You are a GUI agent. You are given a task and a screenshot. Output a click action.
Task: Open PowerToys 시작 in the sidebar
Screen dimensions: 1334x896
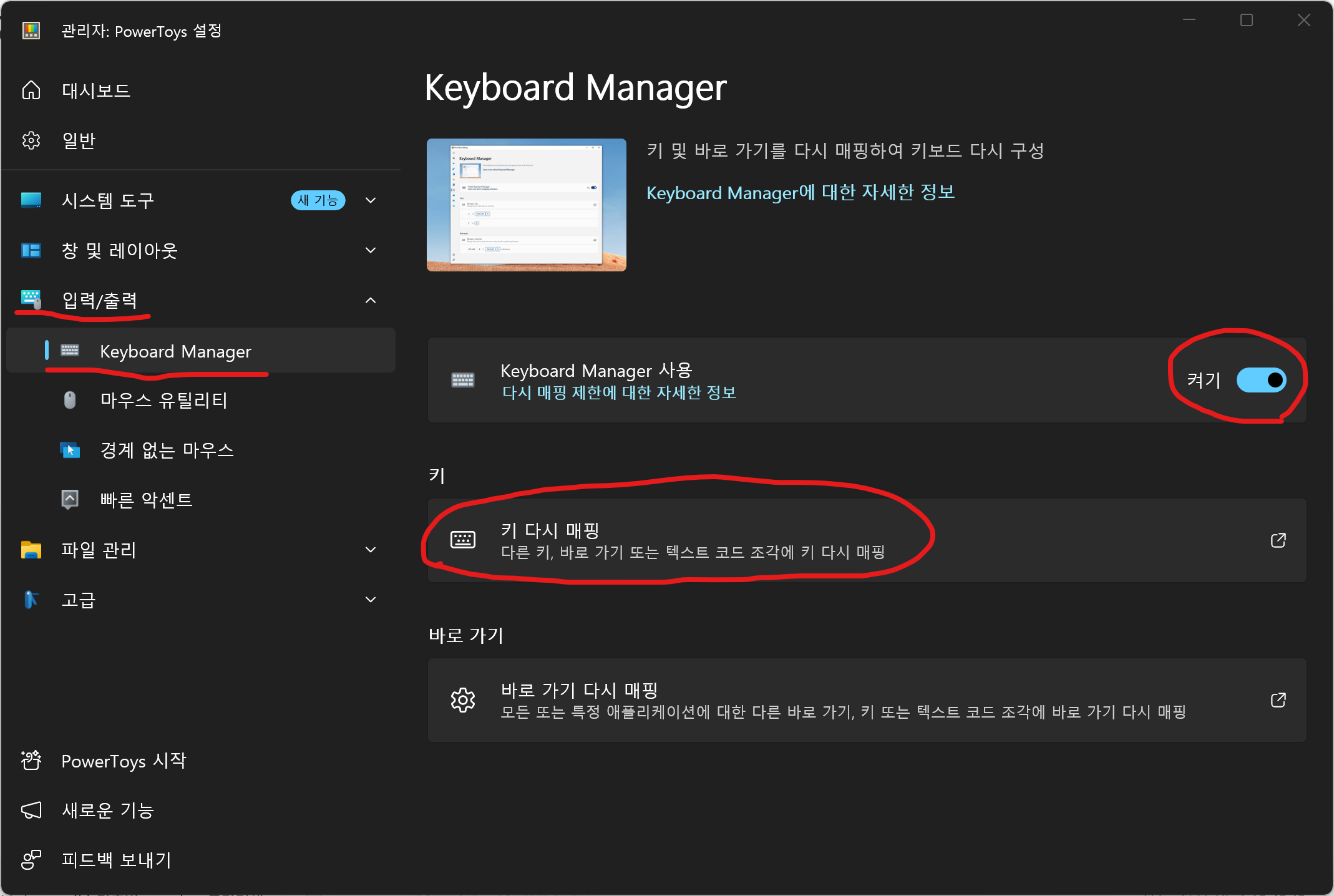tap(124, 761)
